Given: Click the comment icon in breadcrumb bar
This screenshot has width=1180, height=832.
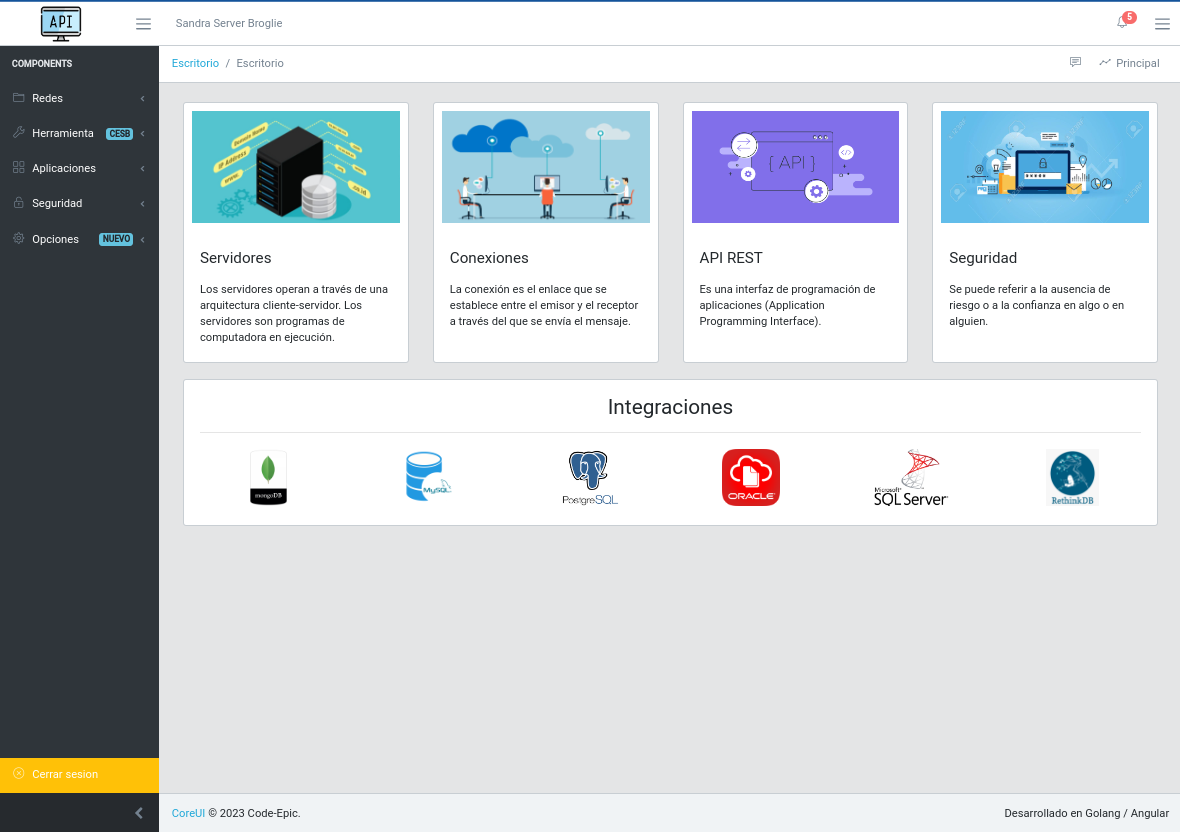Looking at the screenshot, I should pos(1075,62).
